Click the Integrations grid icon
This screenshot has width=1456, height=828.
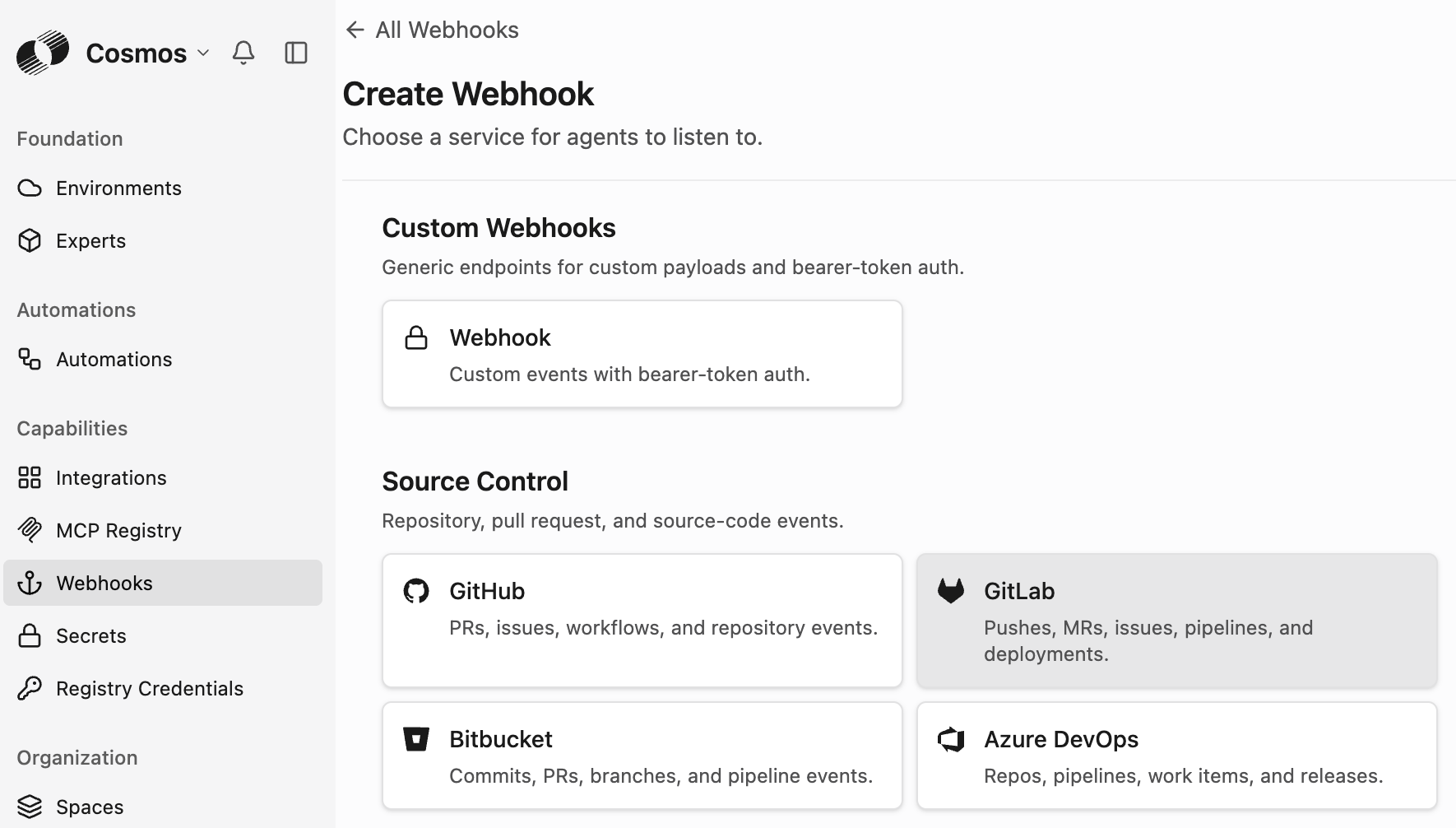(x=30, y=477)
